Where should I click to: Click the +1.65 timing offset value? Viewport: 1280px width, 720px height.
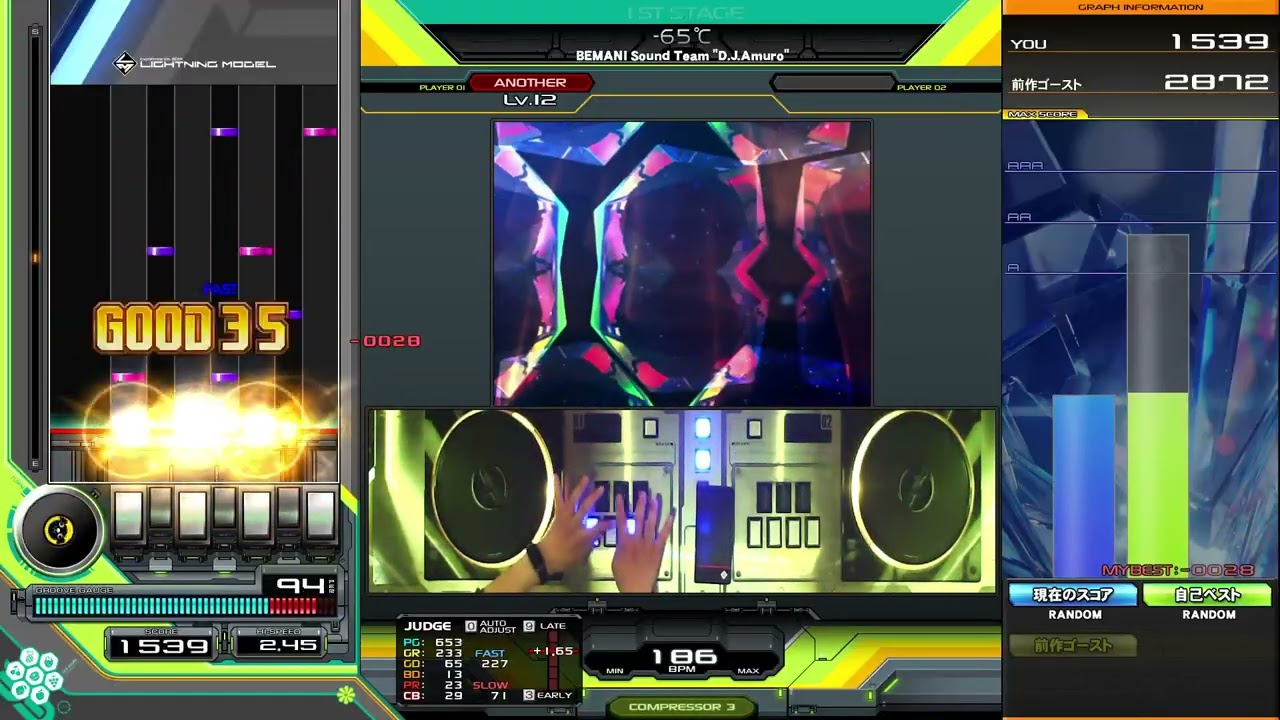click(x=553, y=651)
